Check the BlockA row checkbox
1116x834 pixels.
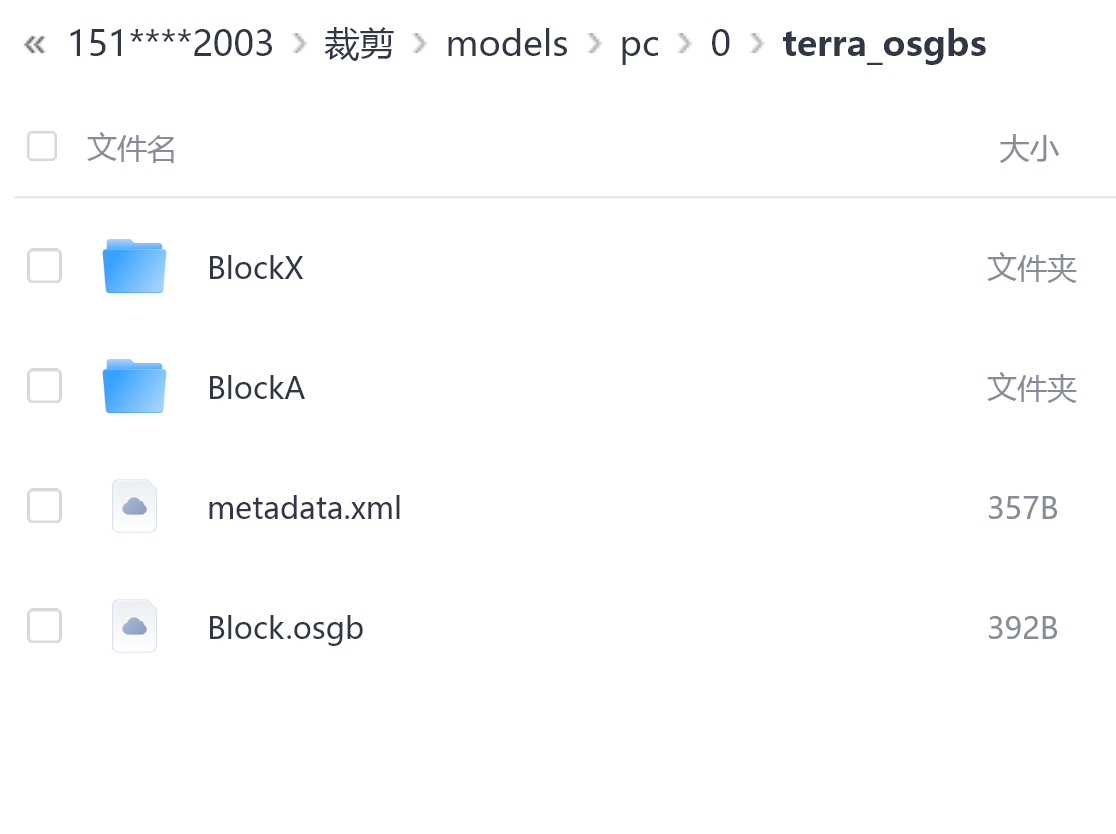44,386
